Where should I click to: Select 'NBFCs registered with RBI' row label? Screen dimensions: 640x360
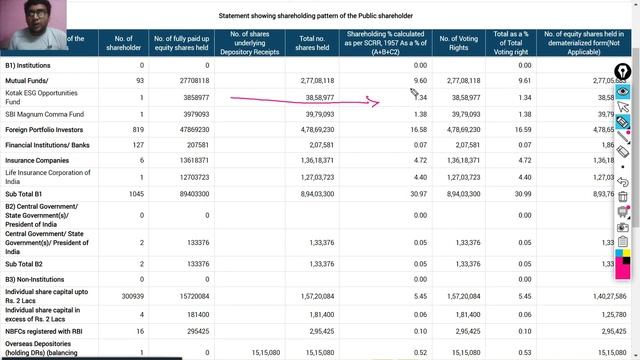pos(44,331)
